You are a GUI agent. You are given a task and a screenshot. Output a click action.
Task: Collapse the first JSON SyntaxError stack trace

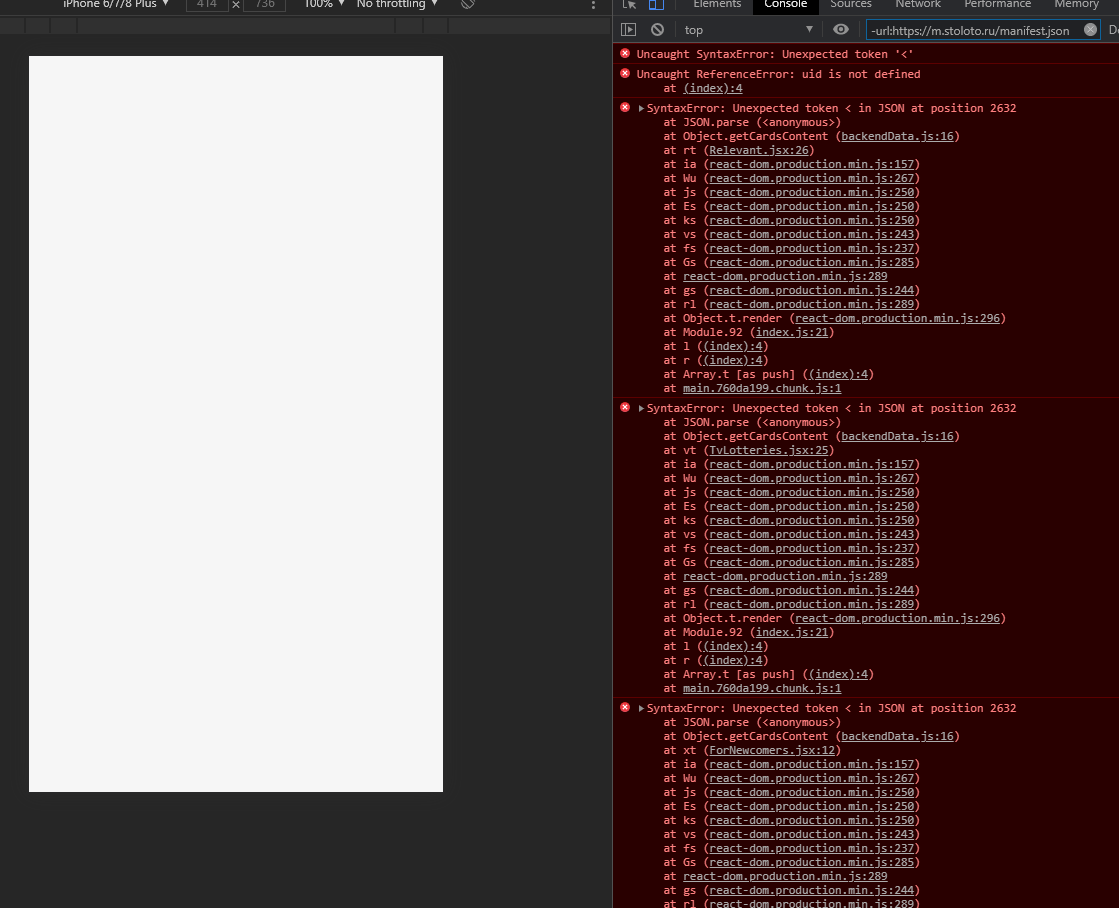pyautogui.click(x=641, y=108)
